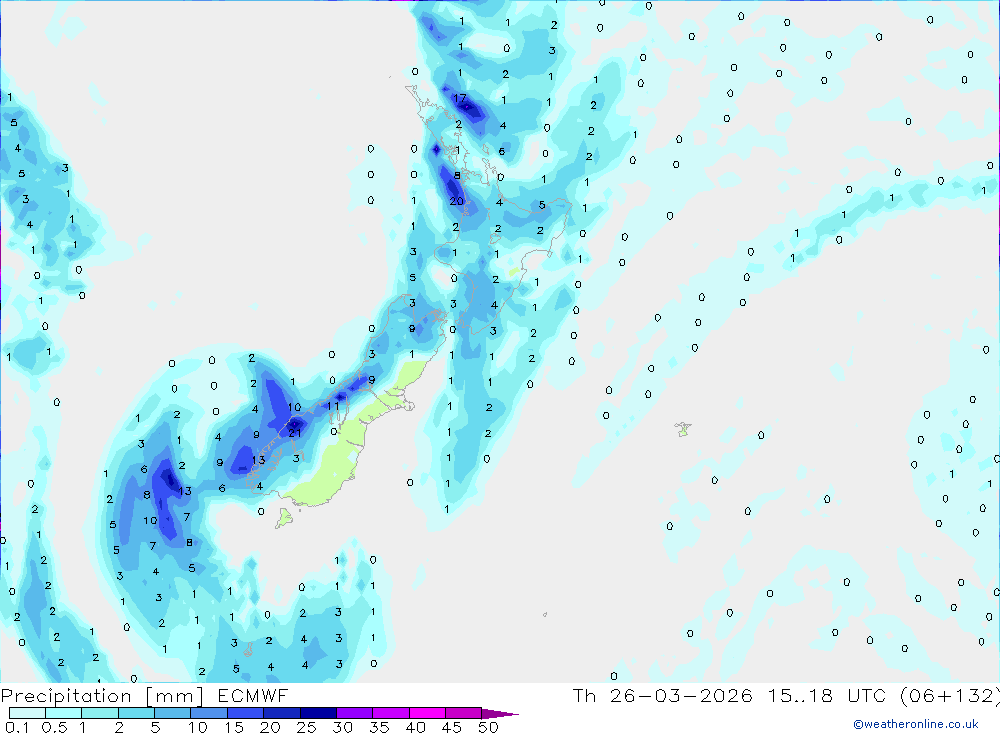Click the precipitation value '11' on the map
1000x733 pixels.
[x=333, y=406]
